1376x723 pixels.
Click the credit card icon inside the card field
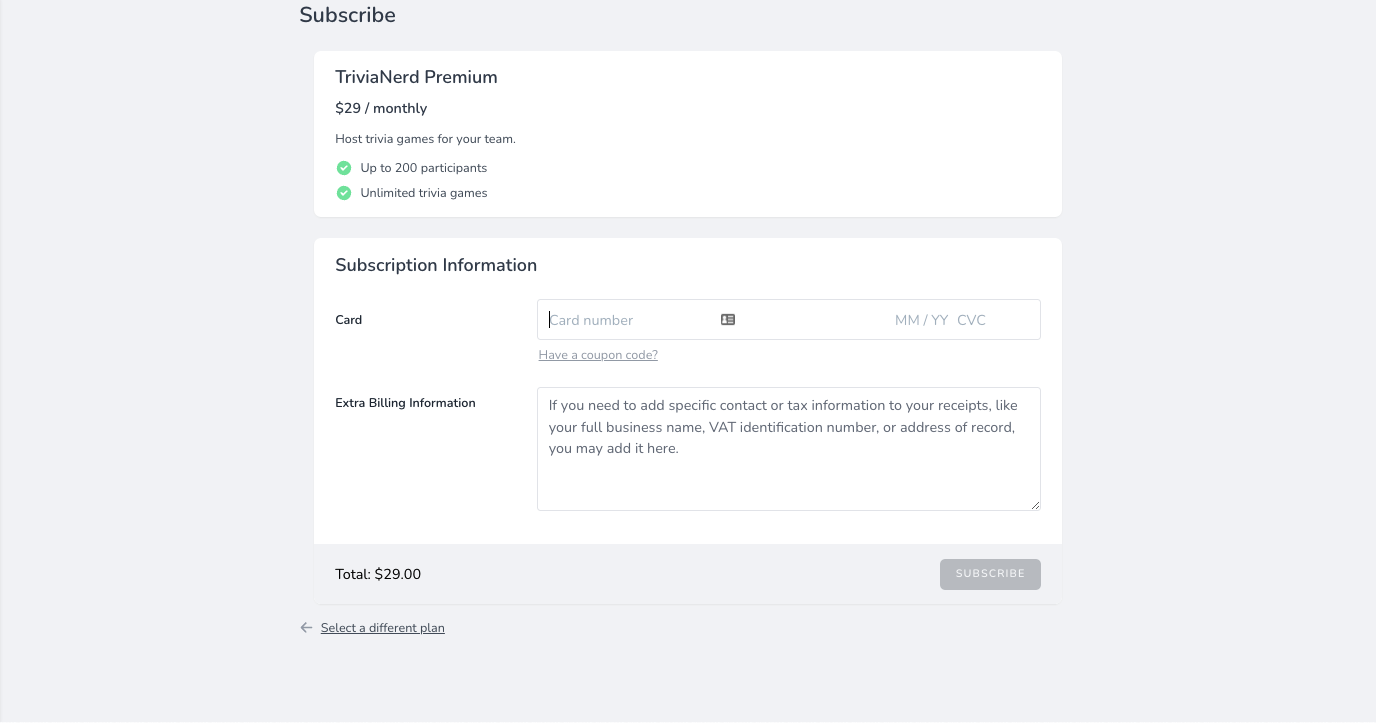[x=727, y=319]
